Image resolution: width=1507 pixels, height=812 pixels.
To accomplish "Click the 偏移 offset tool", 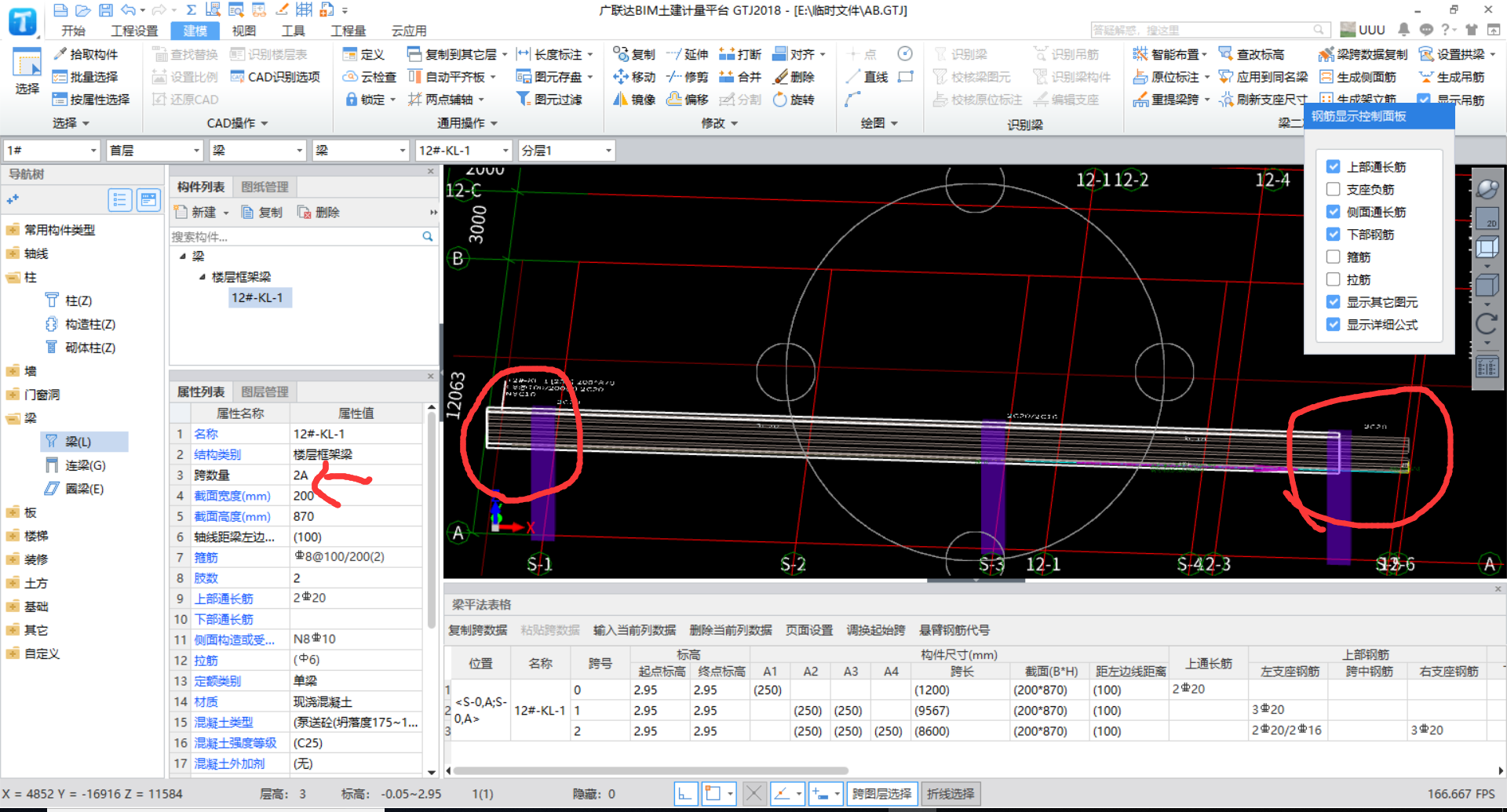I will [687, 100].
